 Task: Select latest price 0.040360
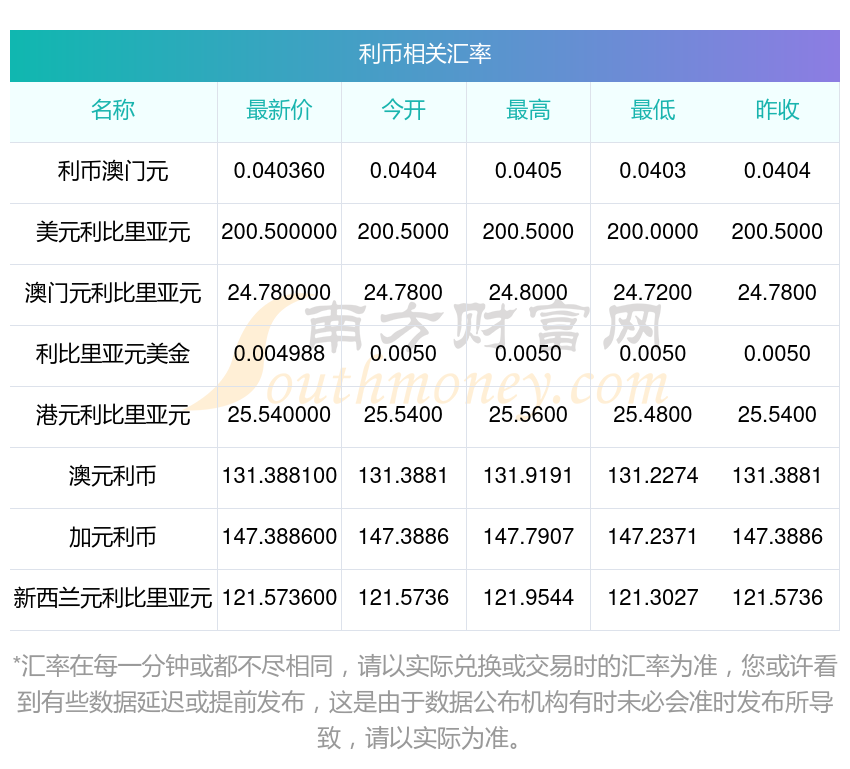click(279, 171)
